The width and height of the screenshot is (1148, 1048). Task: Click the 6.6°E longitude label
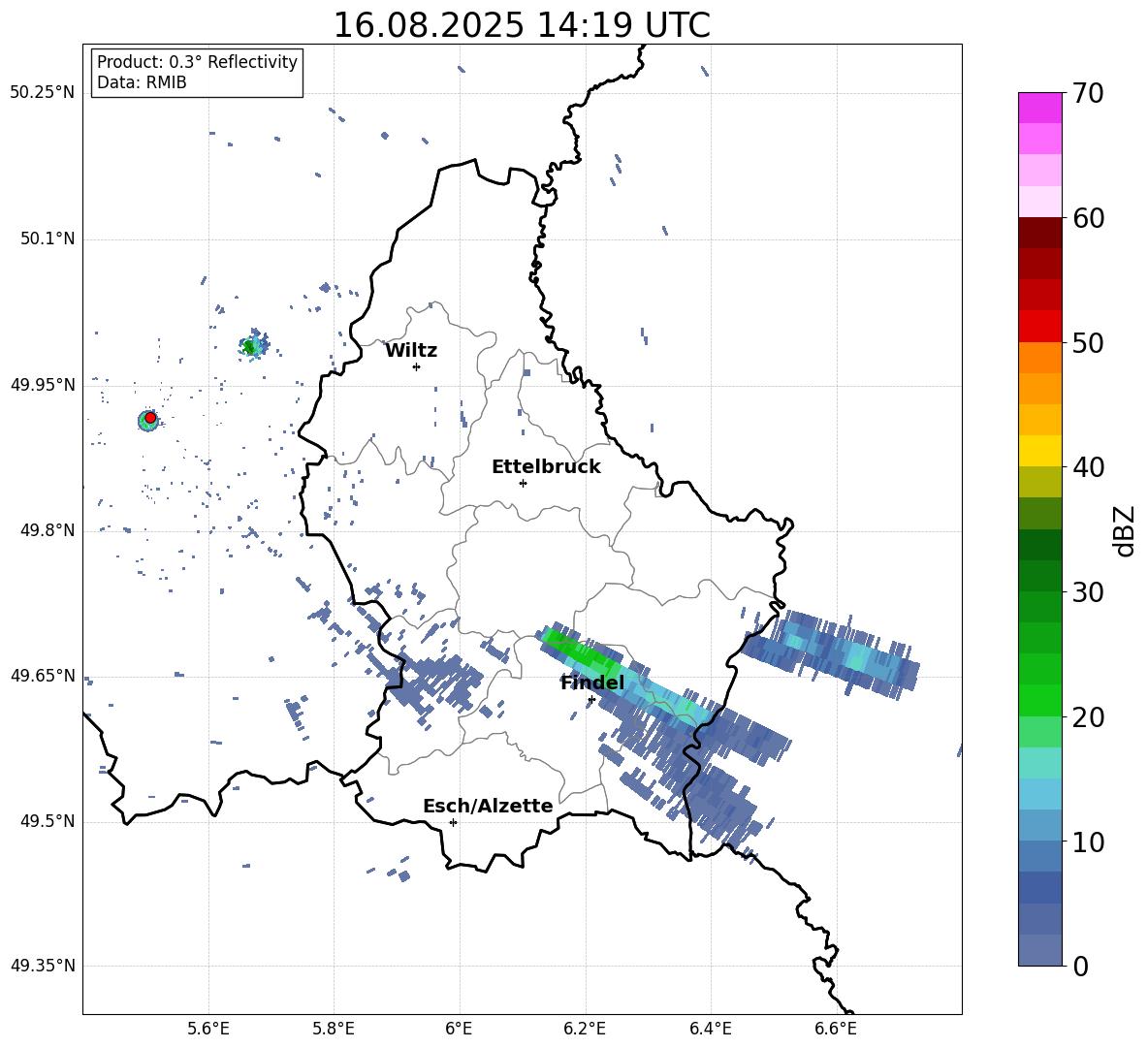tap(836, 1029)
